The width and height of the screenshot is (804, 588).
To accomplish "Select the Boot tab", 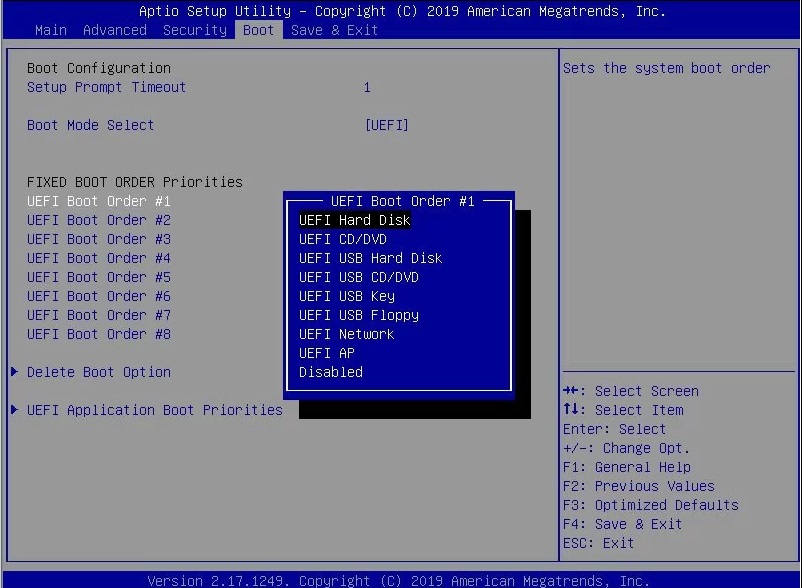I will click(258, 30).
